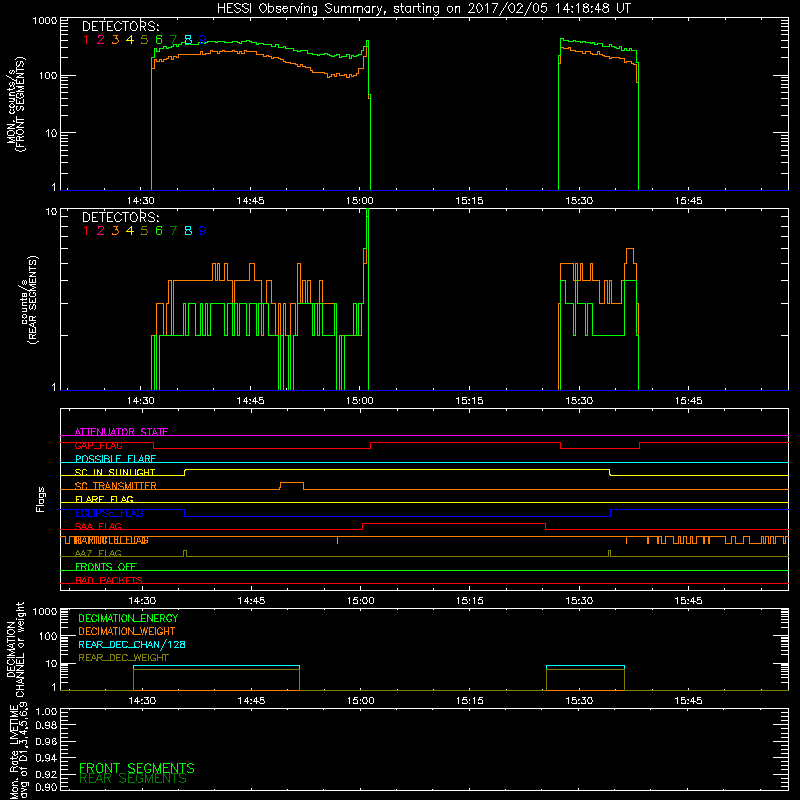
Task: Click the REAR_DEC_WEIGHT legend entry
Action: point(123,658)
